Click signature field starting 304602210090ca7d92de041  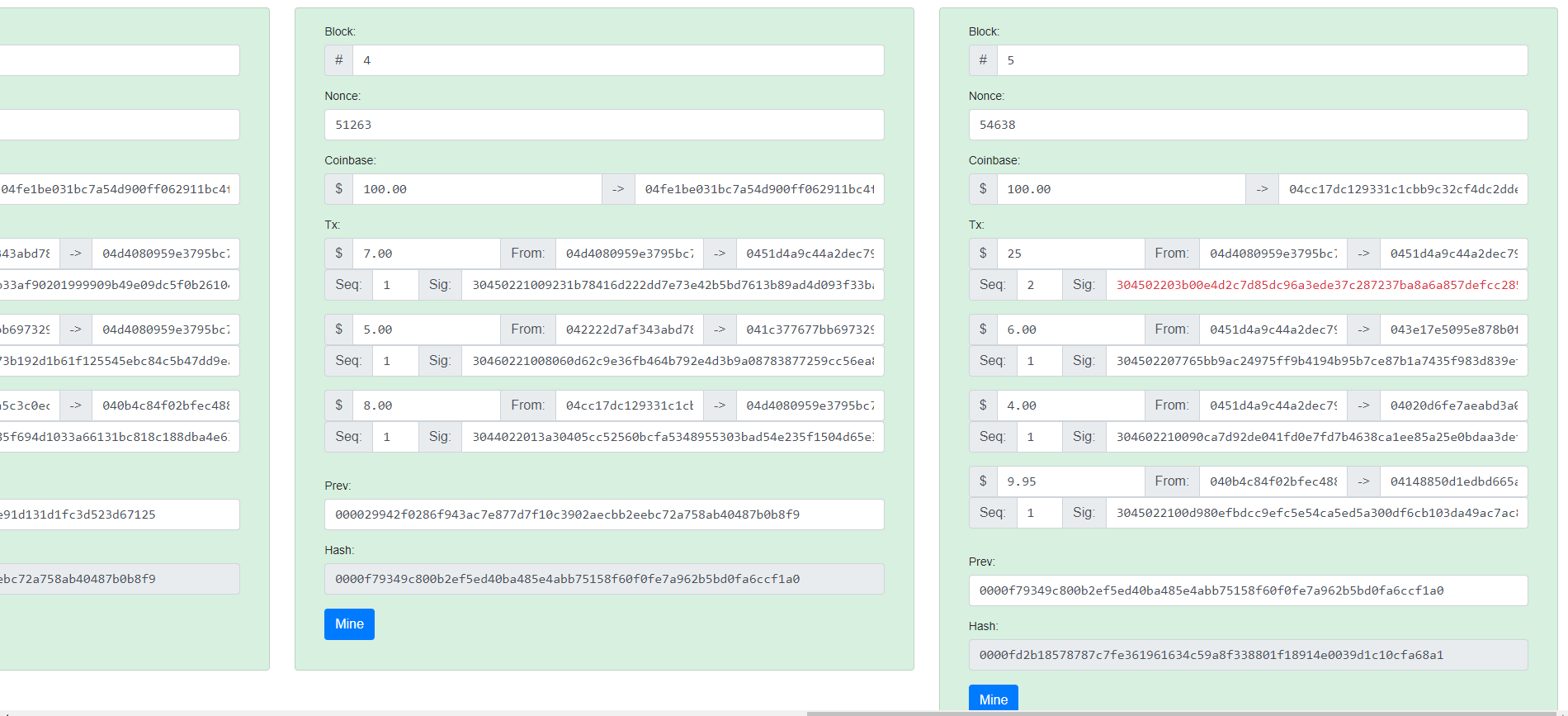[x=1317, y=437]
